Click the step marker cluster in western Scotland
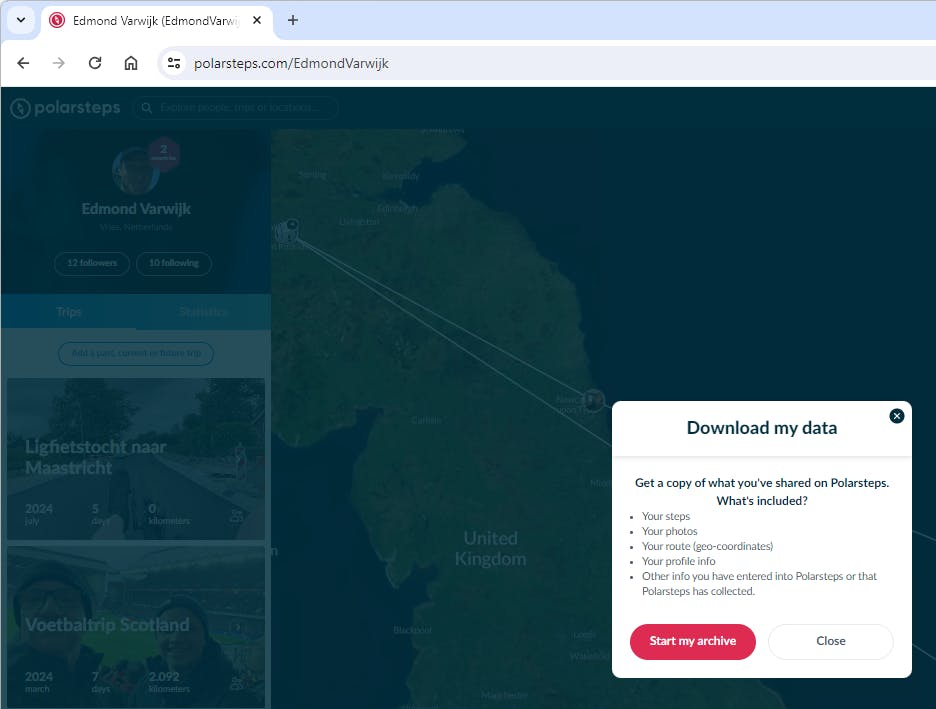Screen dimensions: 936x709 [x=287, y=232]
